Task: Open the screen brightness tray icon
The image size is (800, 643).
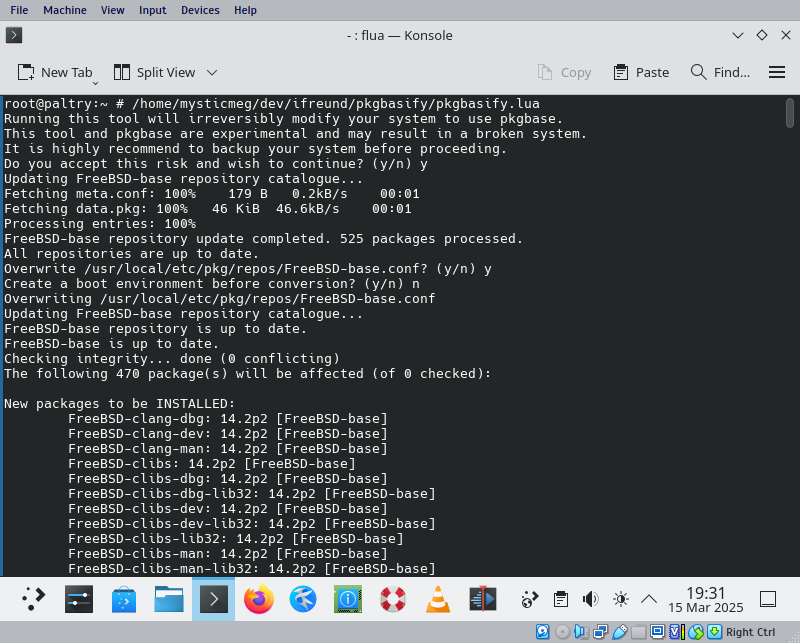Action: [x=621, y=599]
